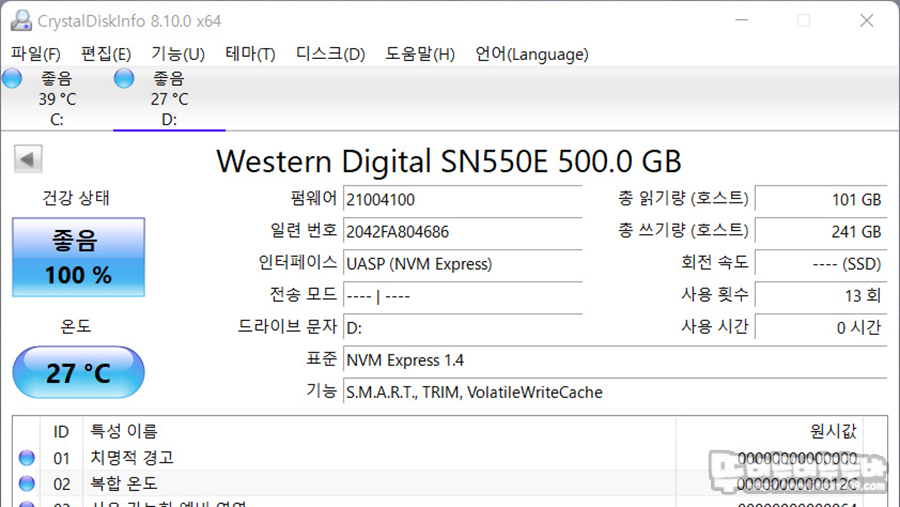The width and height of the screenshot is (900, 507).
Task: Click the 펌웨어 label
Action: point(313,199)
